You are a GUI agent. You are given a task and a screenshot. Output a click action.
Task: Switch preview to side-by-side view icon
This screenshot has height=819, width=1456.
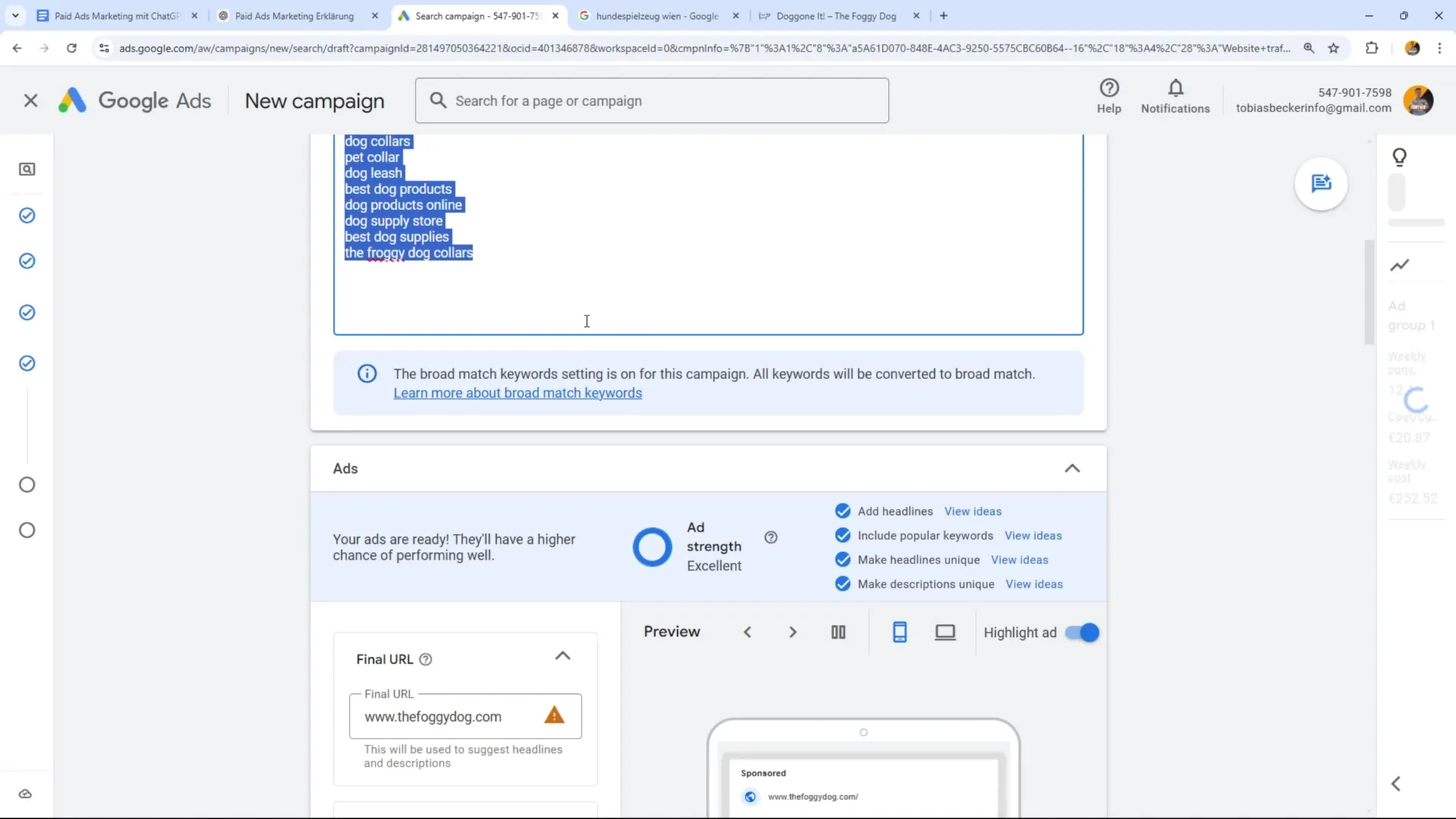pos(838,632)
